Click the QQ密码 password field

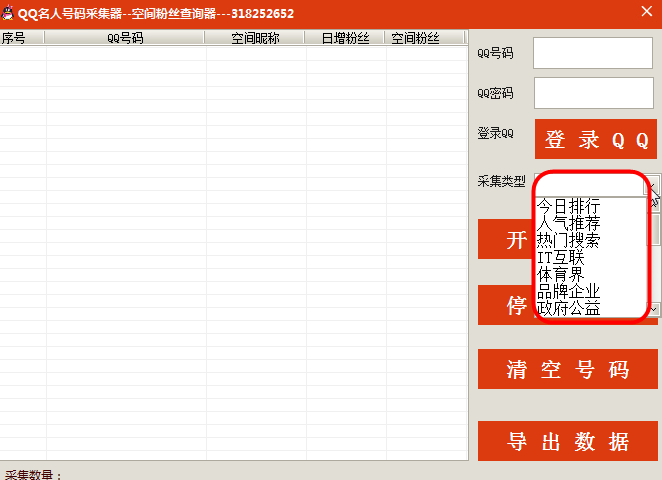click(592, 93)
